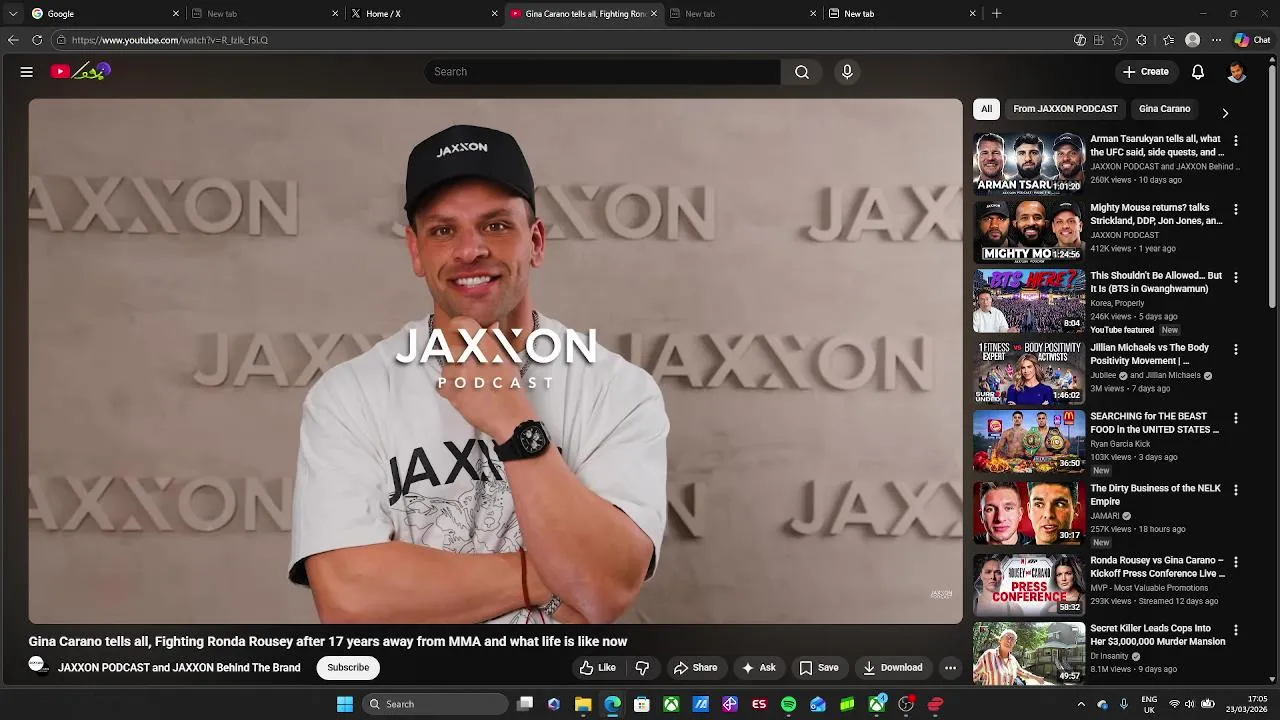Open options for the BTS in Gwanghwamun video

[x=1236, y=277]
